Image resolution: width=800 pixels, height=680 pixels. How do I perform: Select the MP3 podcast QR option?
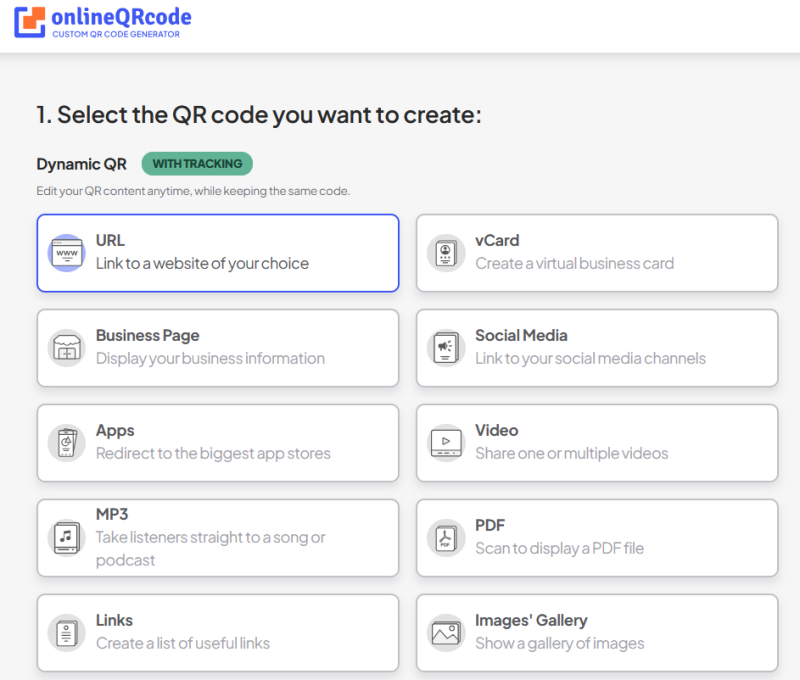pyautogui.click(x=218, y=538)
